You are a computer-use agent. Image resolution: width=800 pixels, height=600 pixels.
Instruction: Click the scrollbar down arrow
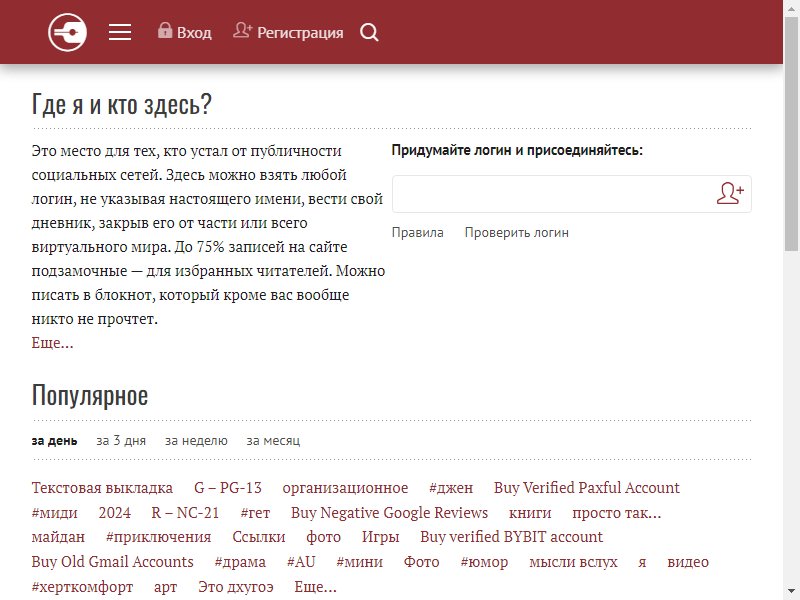(x=791, y=591)
